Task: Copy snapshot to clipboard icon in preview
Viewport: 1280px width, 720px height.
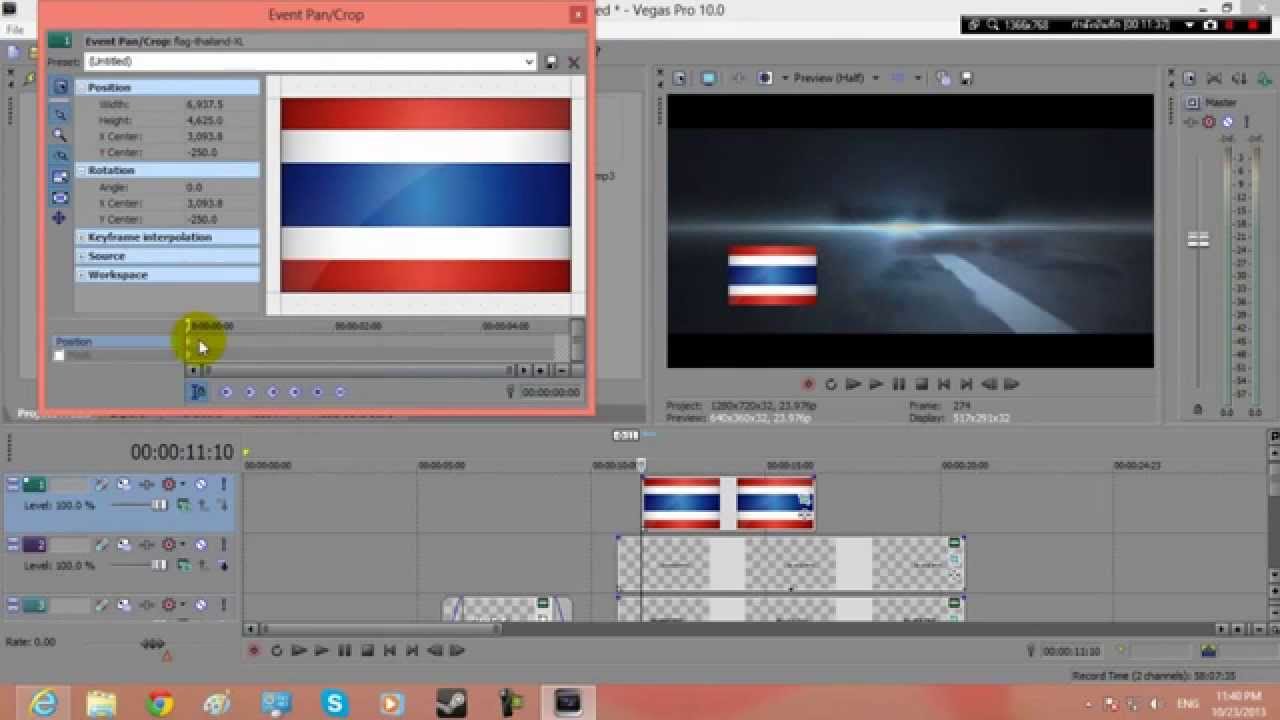Action: coord(943,78)
